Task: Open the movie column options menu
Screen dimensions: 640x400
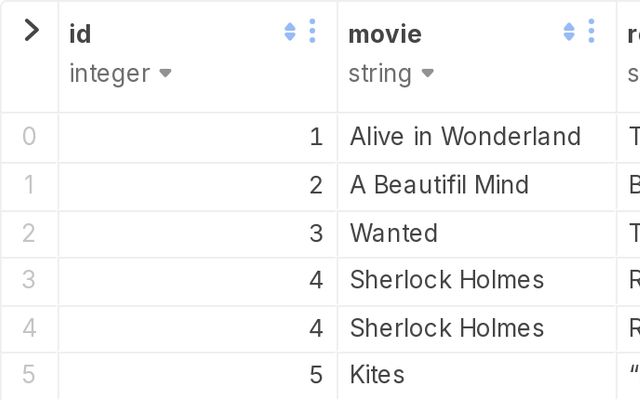Action: click(x=591, y=32)
